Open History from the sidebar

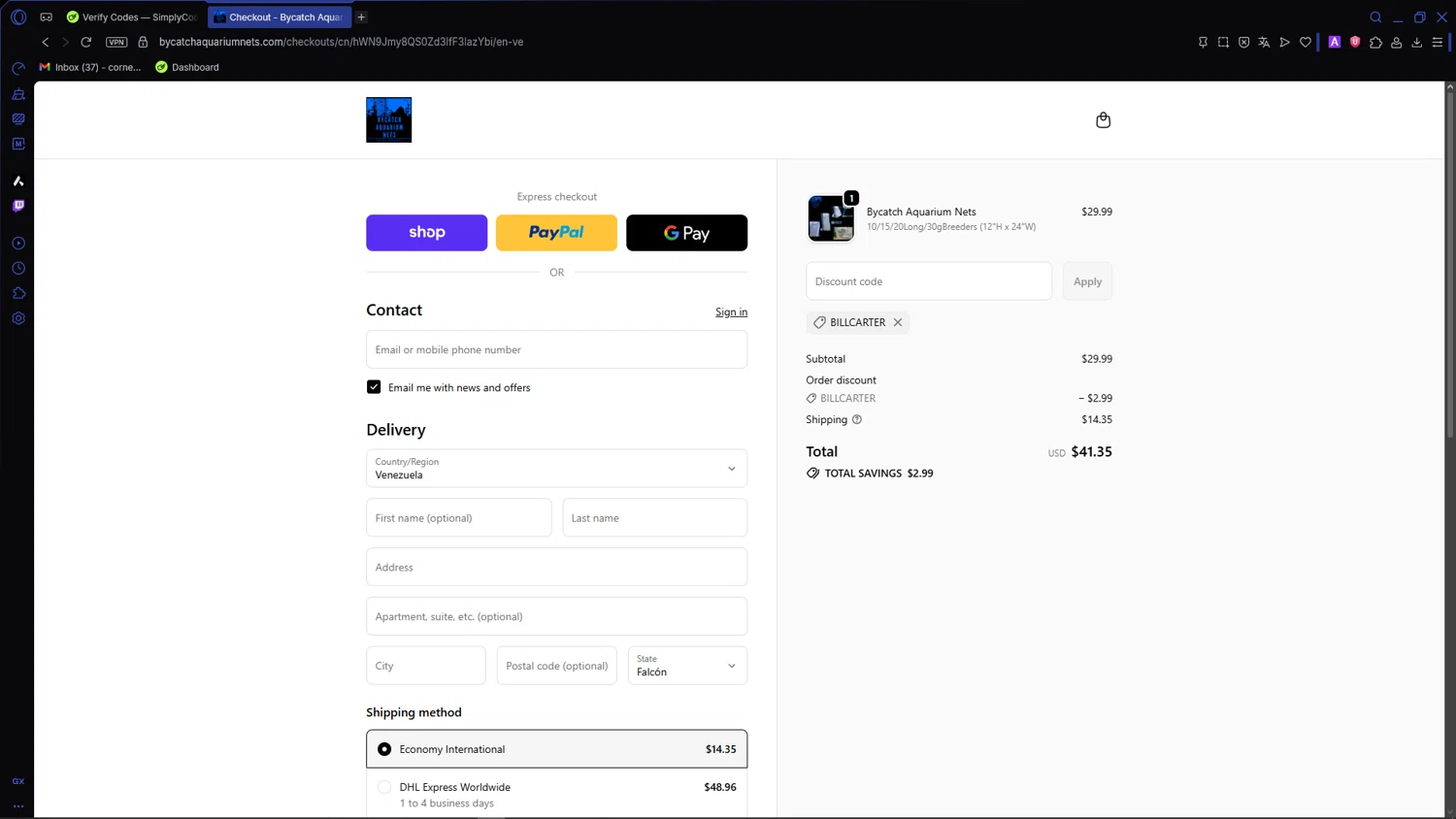[x=18, y=269]
